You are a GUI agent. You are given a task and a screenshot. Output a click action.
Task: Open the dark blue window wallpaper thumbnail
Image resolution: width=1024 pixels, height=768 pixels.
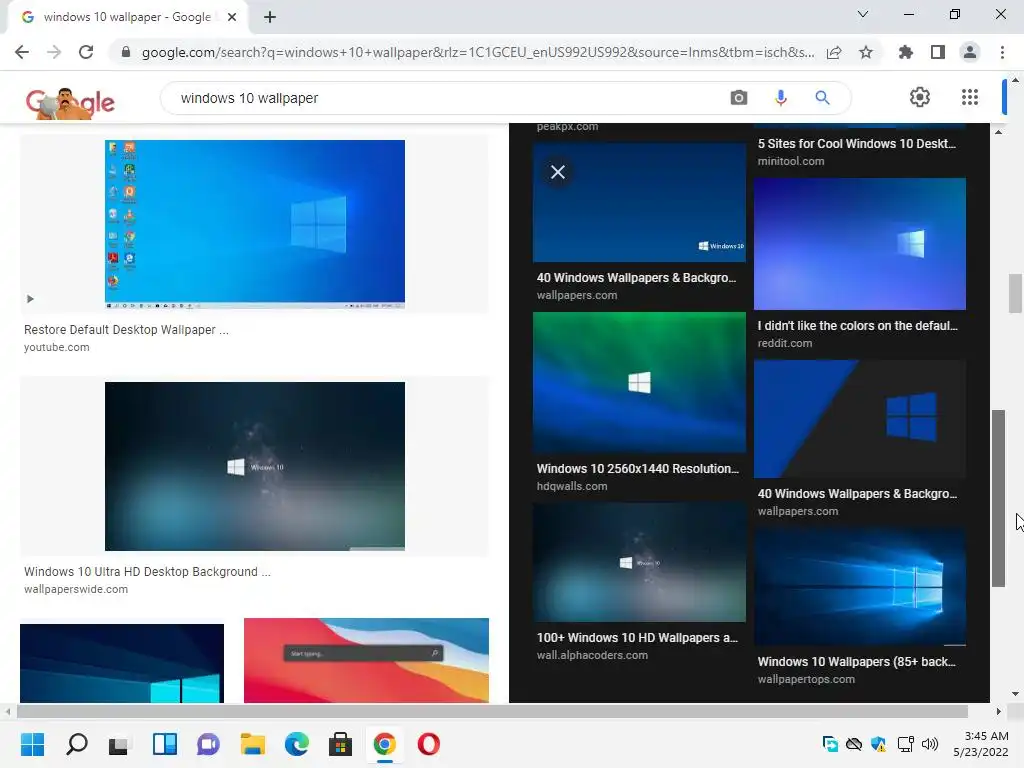(122, 663)
